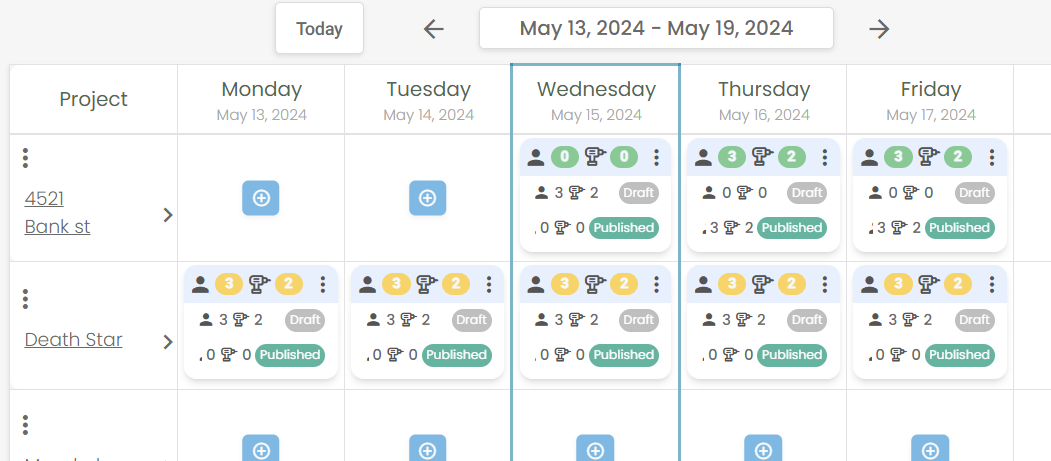Viewport: 1051px width, 461px height.
Task: Go to next week arrow
Action: tap(879, 29)
